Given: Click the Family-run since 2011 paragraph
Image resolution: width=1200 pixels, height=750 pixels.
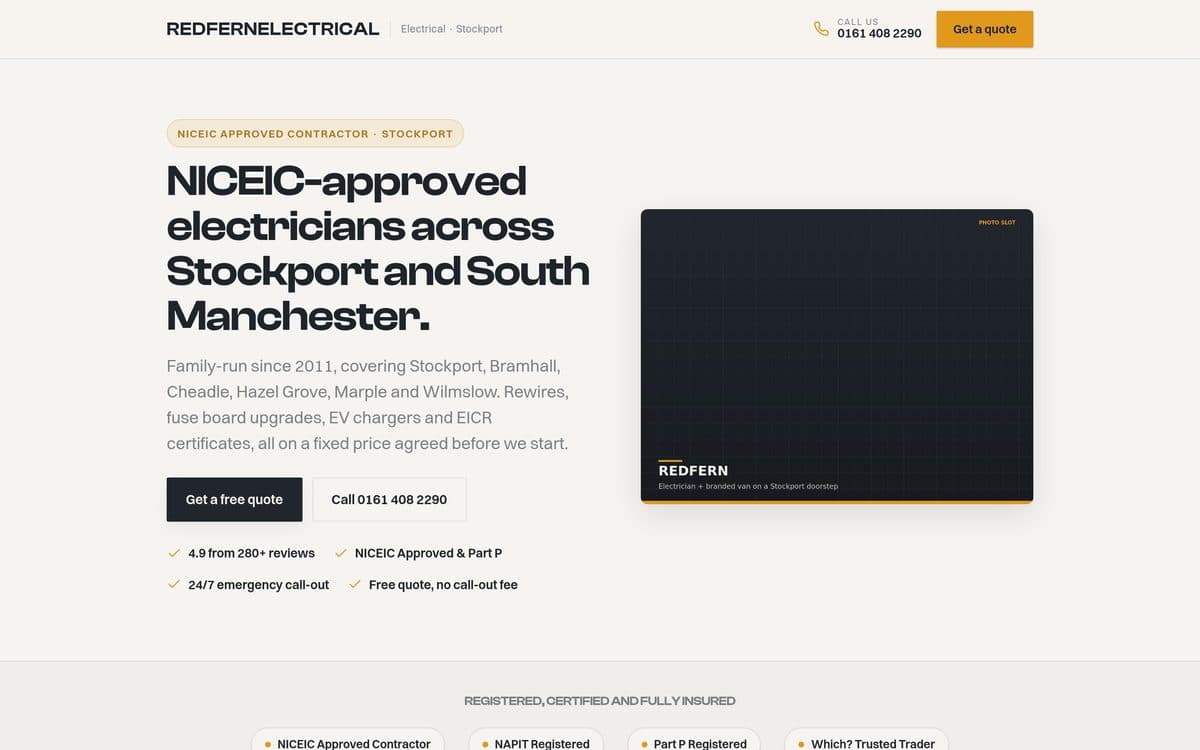Looking at the screenshot, I should click(368, 404).
